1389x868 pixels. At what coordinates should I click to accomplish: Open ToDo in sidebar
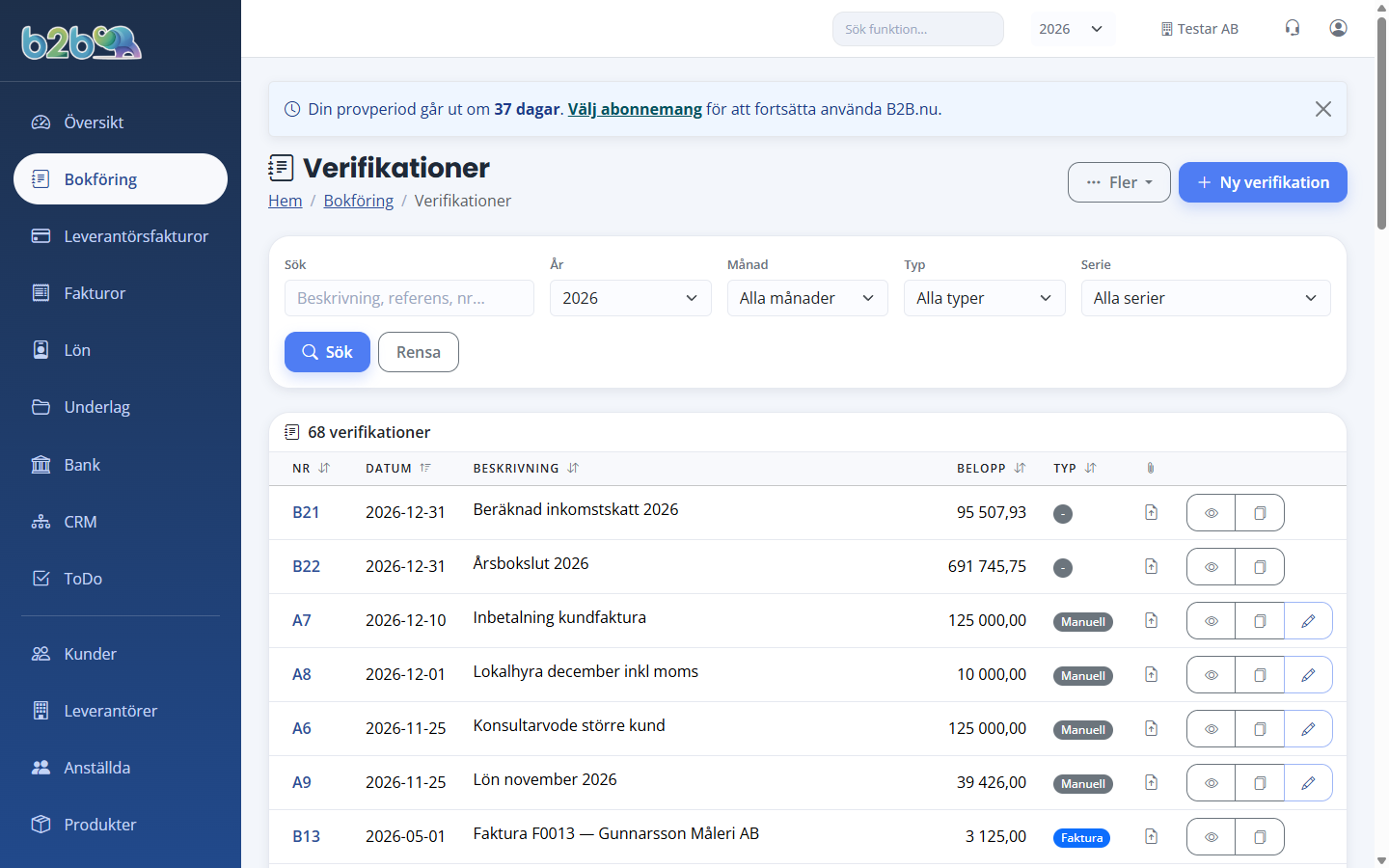pyautogui.click(x=121, y=579)
